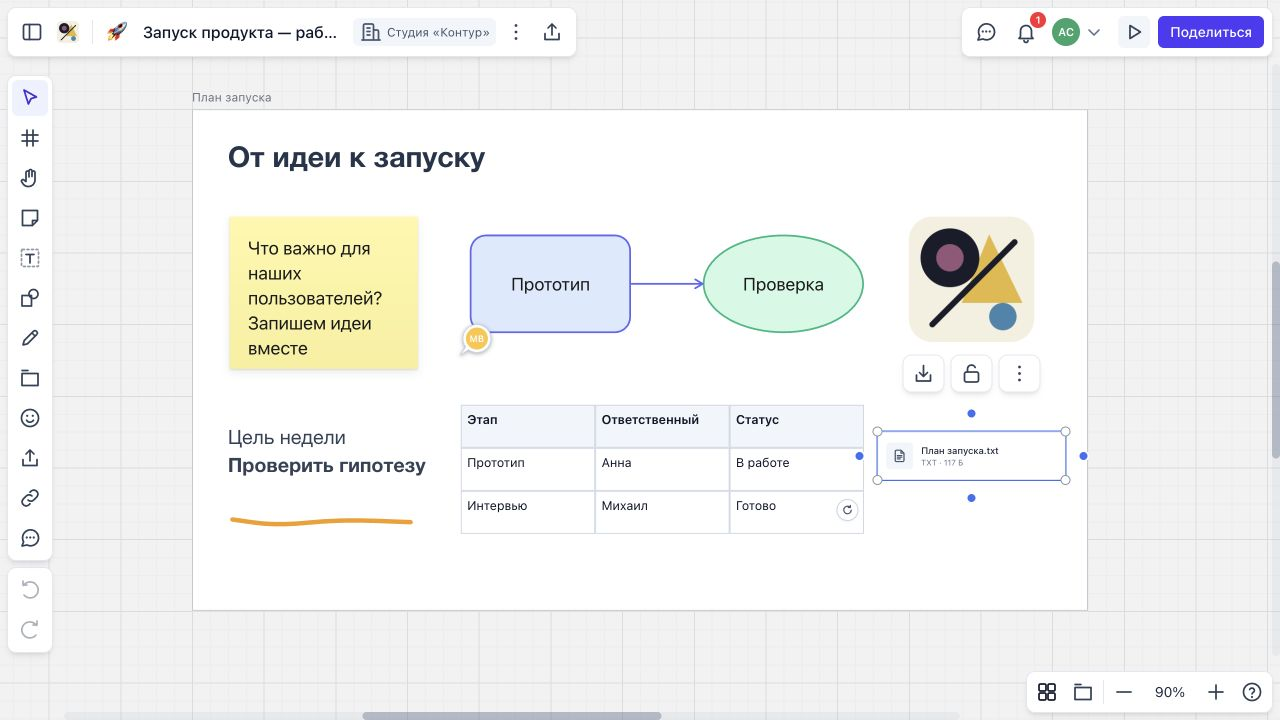Viewport: 1280px width, 720px height.
Task: Click the horizontal scrollbar thumb
Action: click(x=512, y=716)
